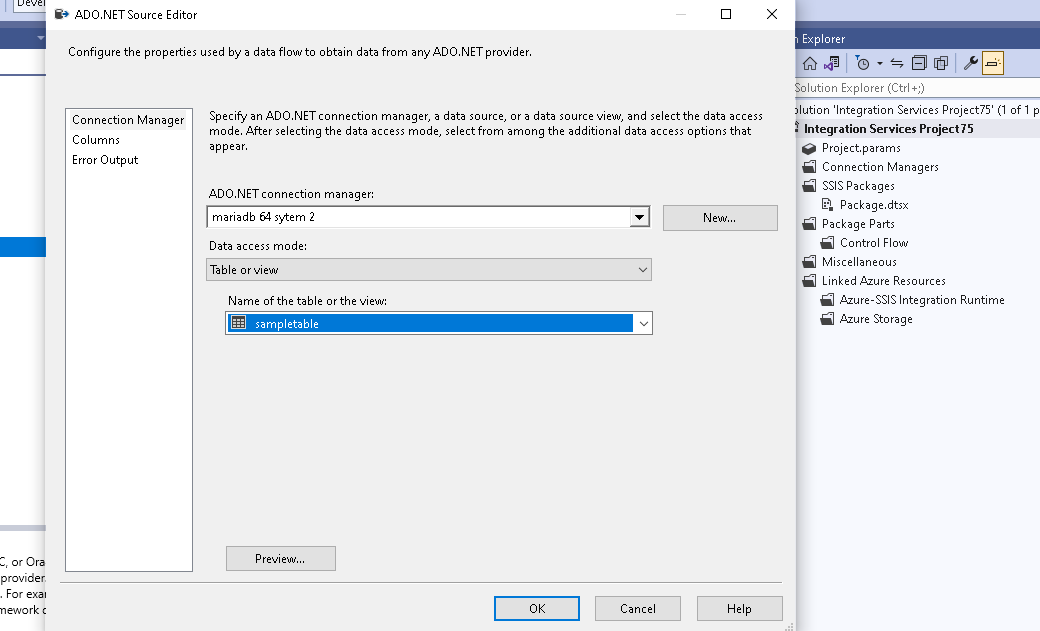Select the Connection Manager page

pyautogui.click(x=128, y=120)
